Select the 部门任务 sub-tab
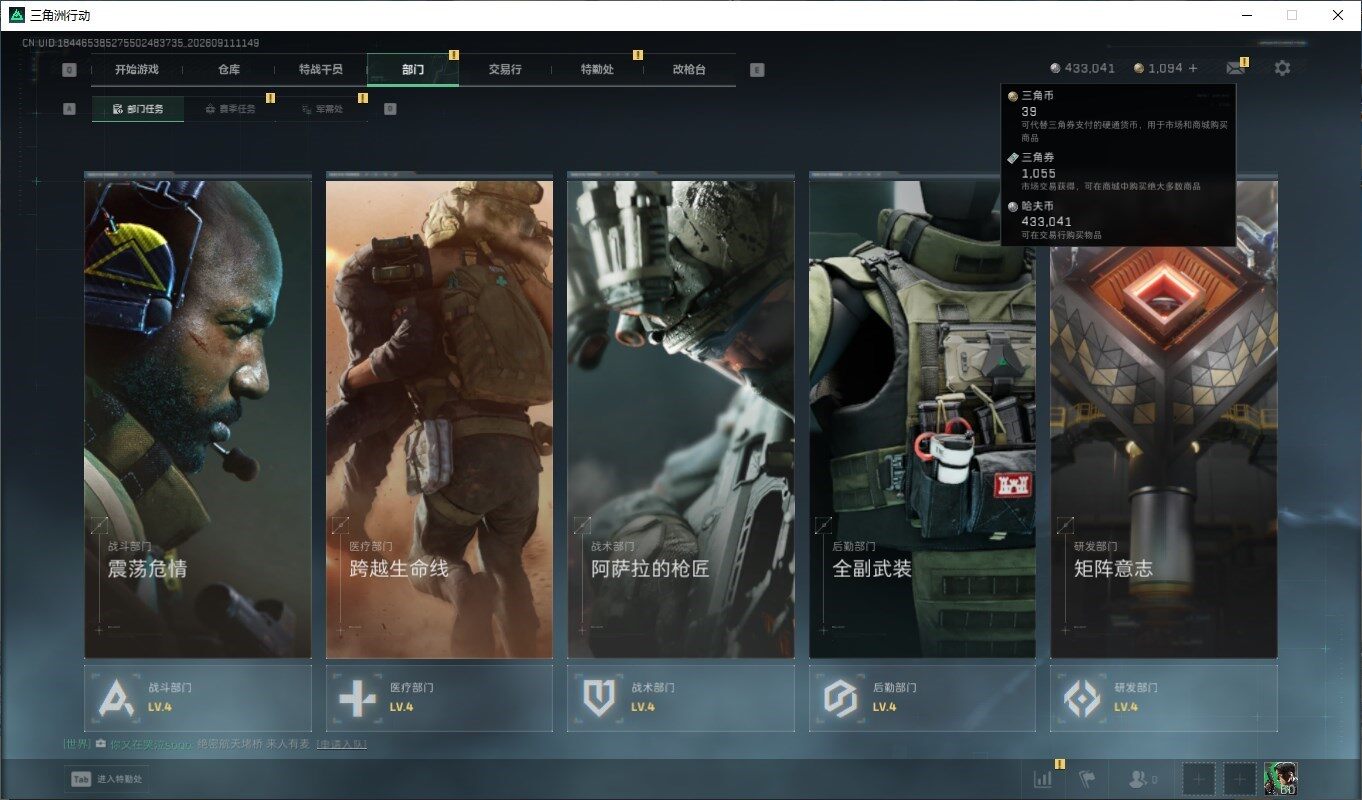This screenshot has height=800, width=1362. pos(138,109)
